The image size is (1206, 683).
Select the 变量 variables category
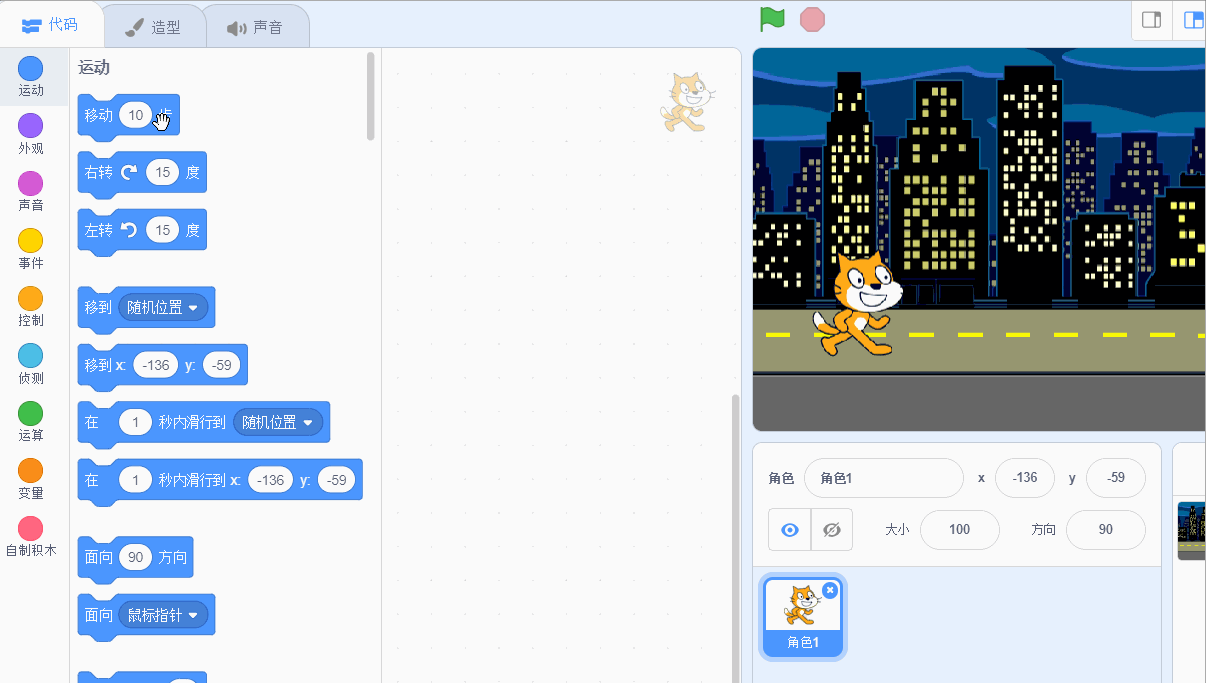coord(31,479)
